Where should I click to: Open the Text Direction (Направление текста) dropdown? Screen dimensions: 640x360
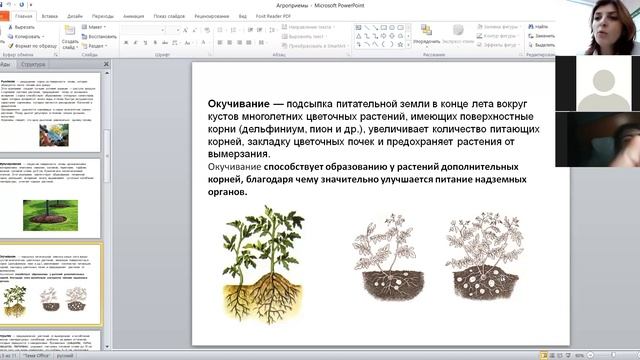click(308, 27)
